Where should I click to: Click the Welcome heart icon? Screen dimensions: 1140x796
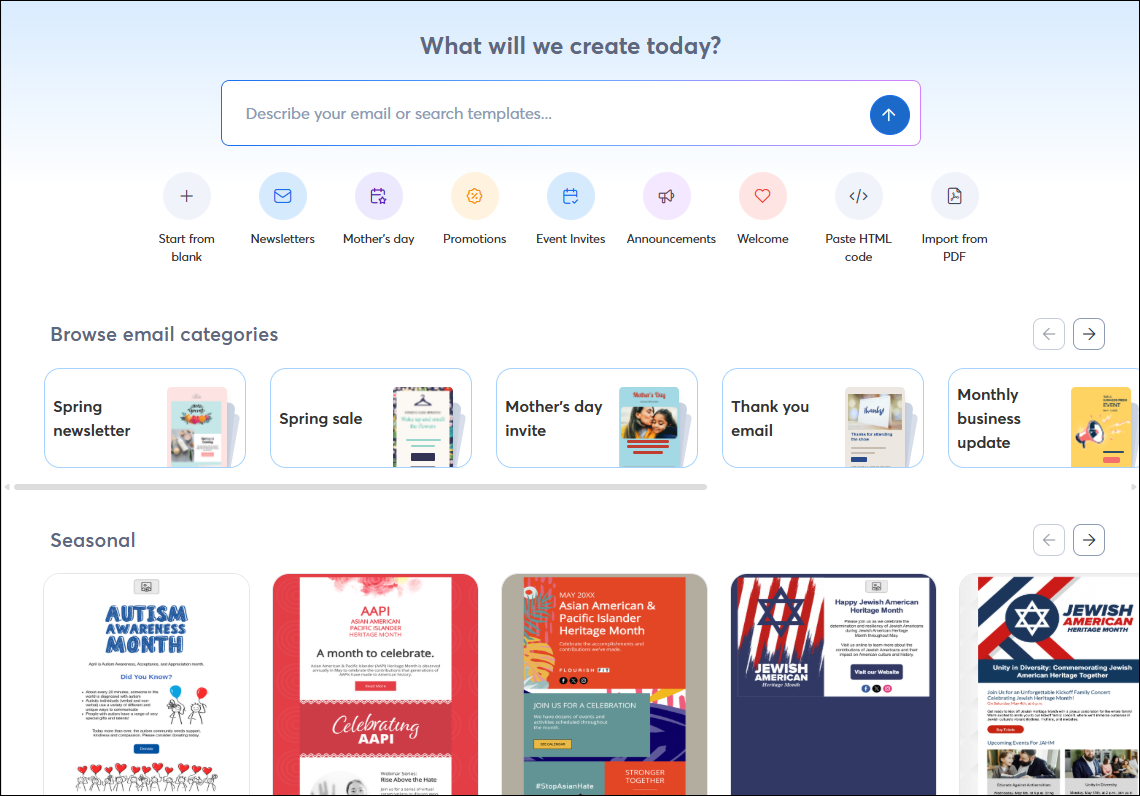click(x=763, y=196)
